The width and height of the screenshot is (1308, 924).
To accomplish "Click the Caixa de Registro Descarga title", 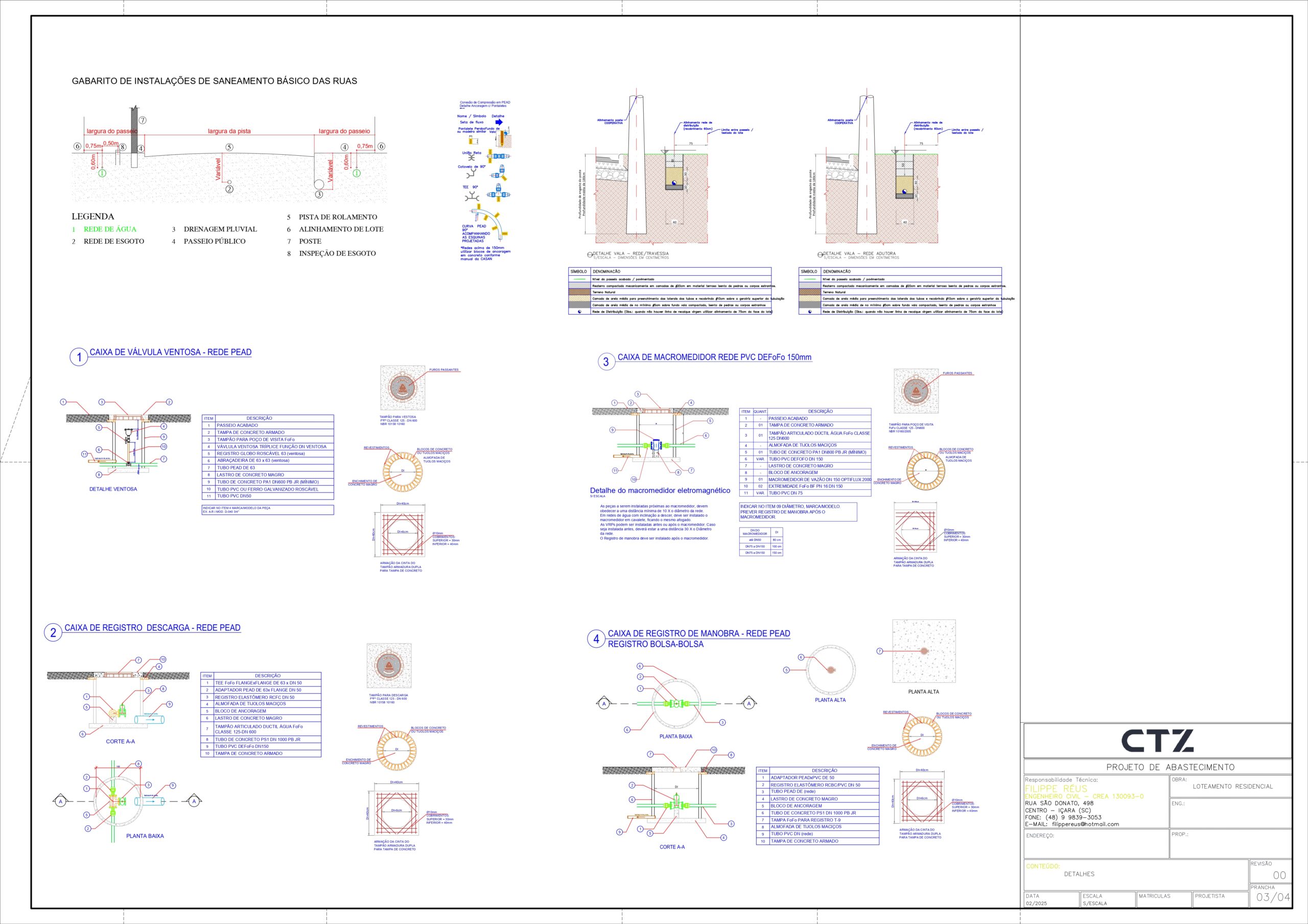I will pyautogui.click(x=152, y=628).
